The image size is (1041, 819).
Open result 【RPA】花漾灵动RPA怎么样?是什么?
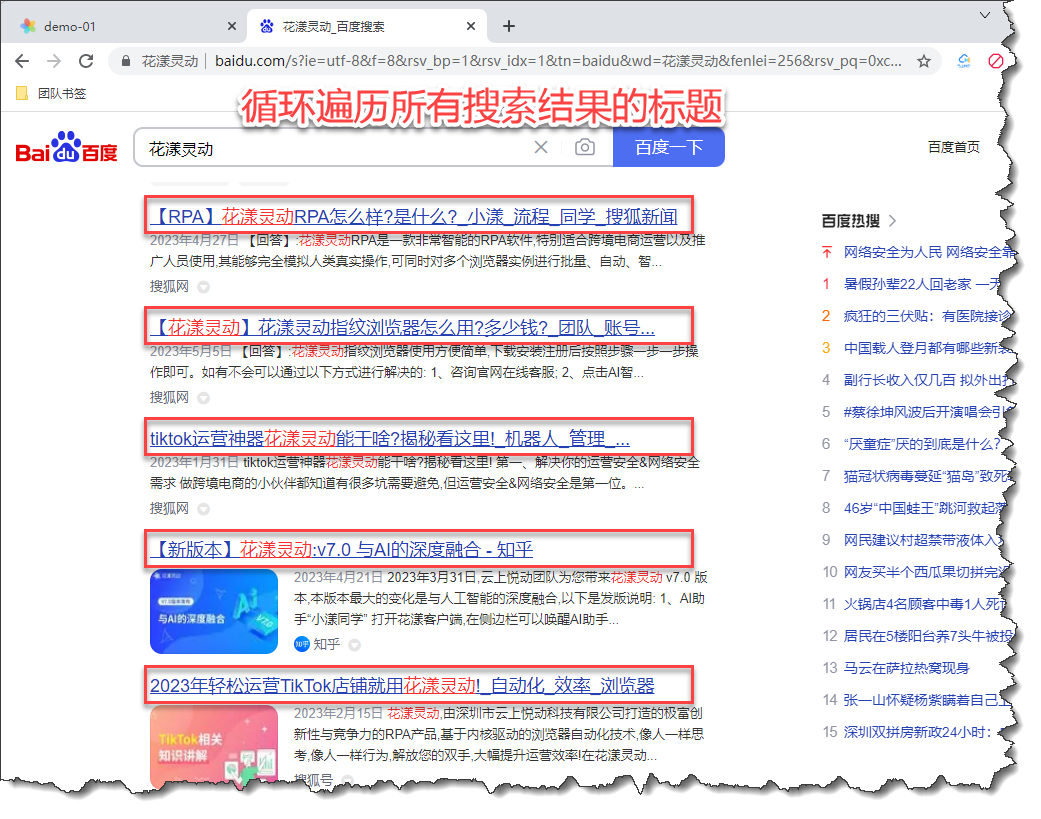(x=414, y=216)
